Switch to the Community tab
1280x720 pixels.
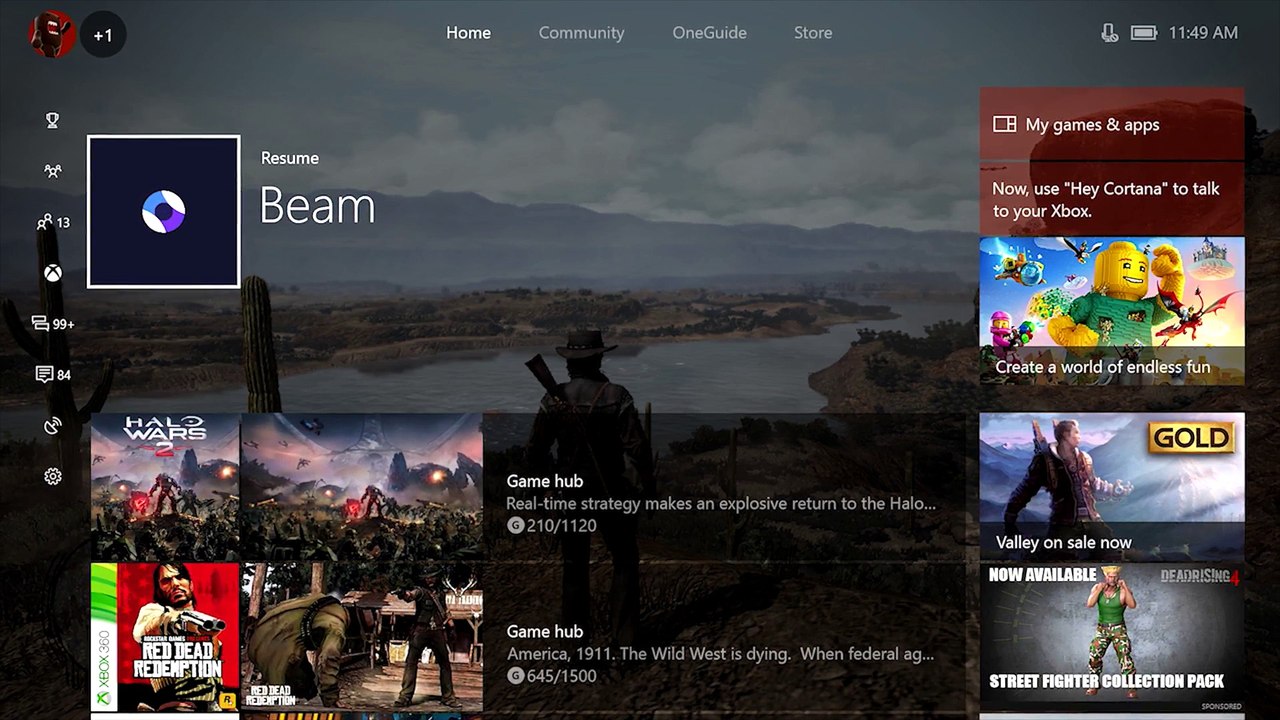click(581, 33)
